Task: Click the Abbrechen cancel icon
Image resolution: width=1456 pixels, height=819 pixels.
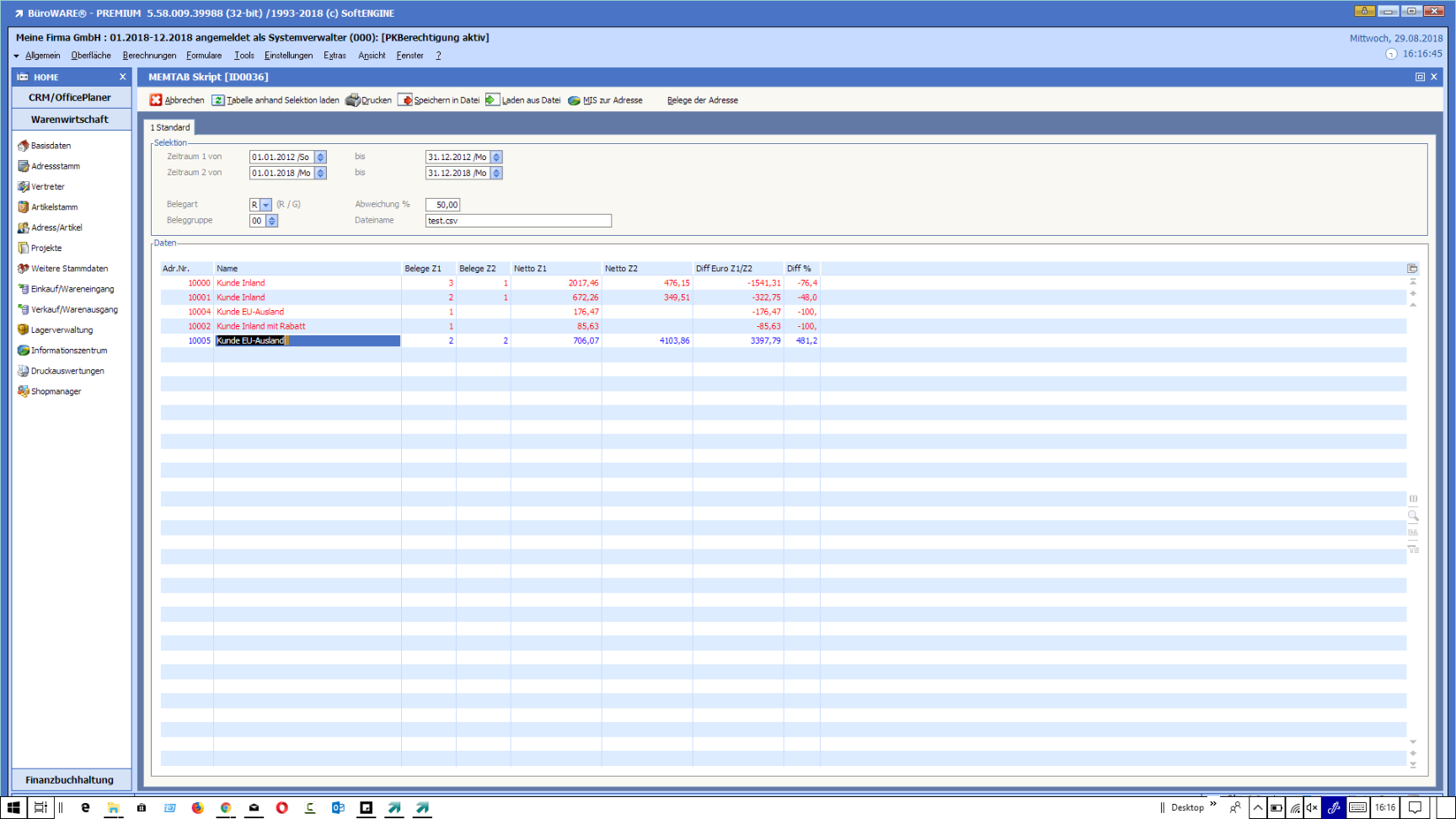Action: (156, 100)
